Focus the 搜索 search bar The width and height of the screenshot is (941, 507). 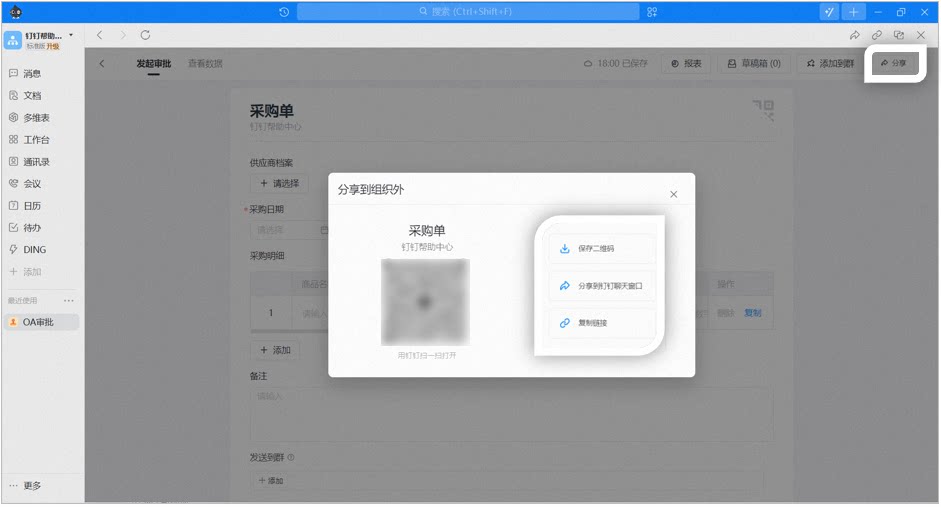(468, 11)
